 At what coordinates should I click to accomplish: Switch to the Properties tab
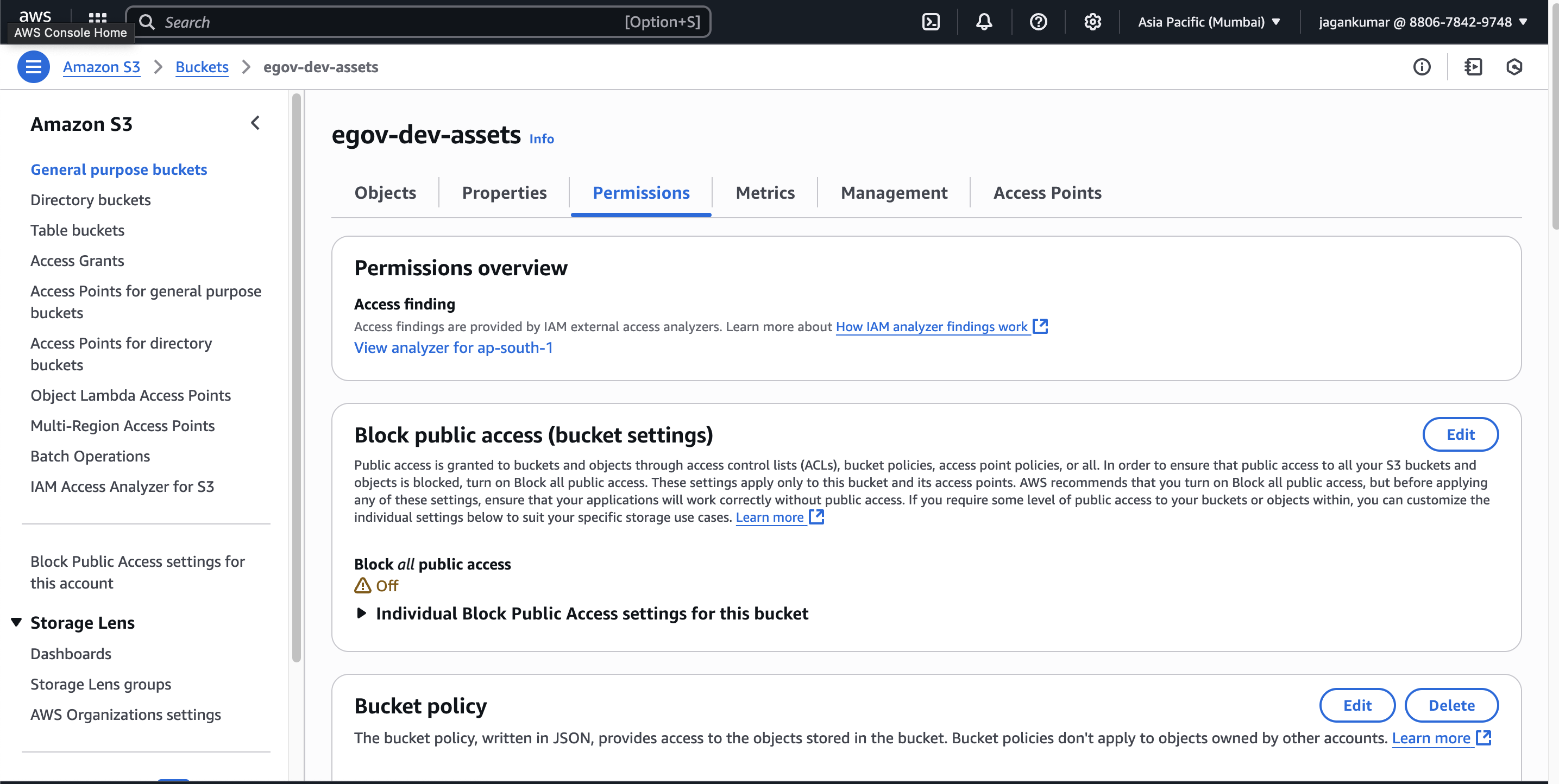504,192
